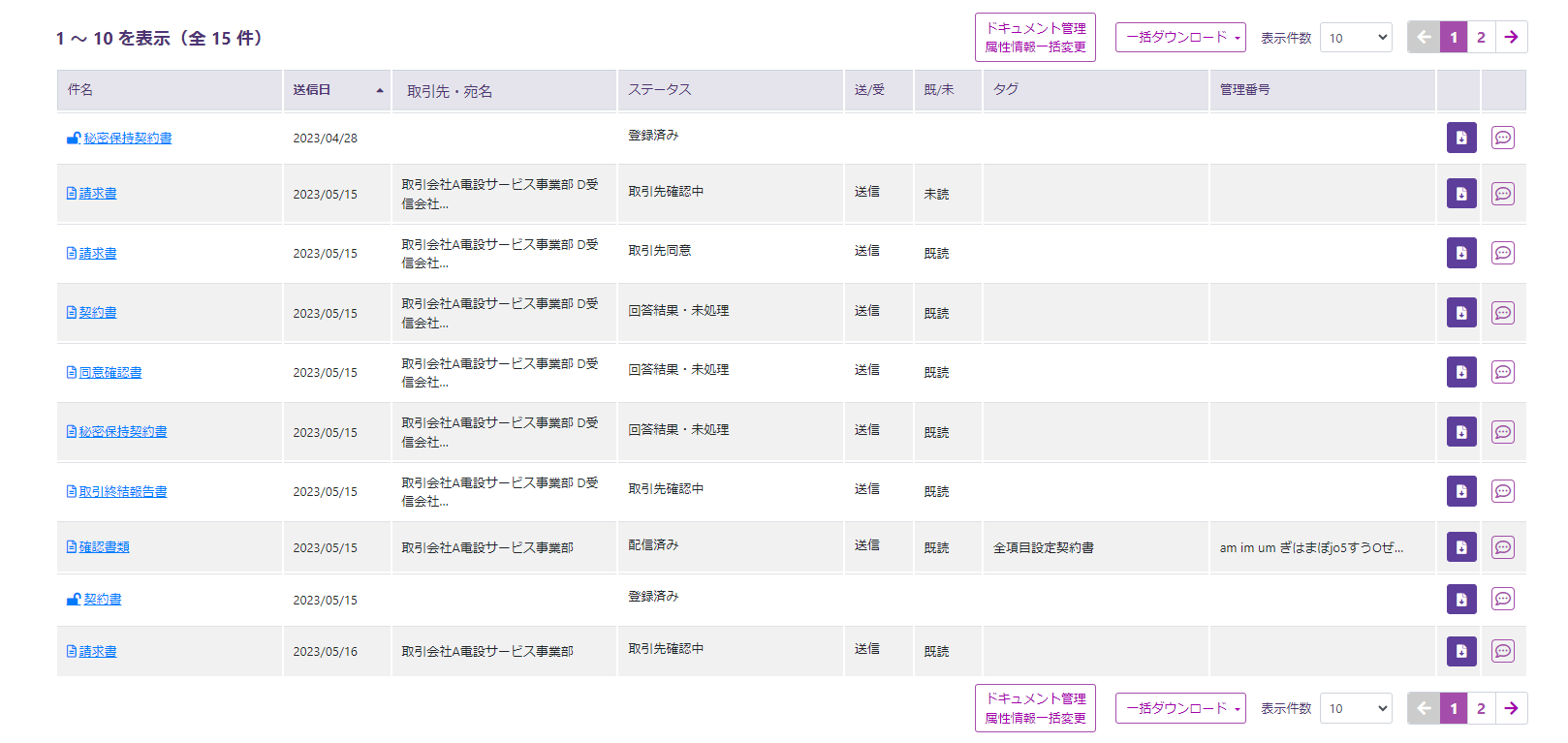Expand the bottom 一括ダウンロード dropdown
1568x743 pixels.
coord(1179,708)
